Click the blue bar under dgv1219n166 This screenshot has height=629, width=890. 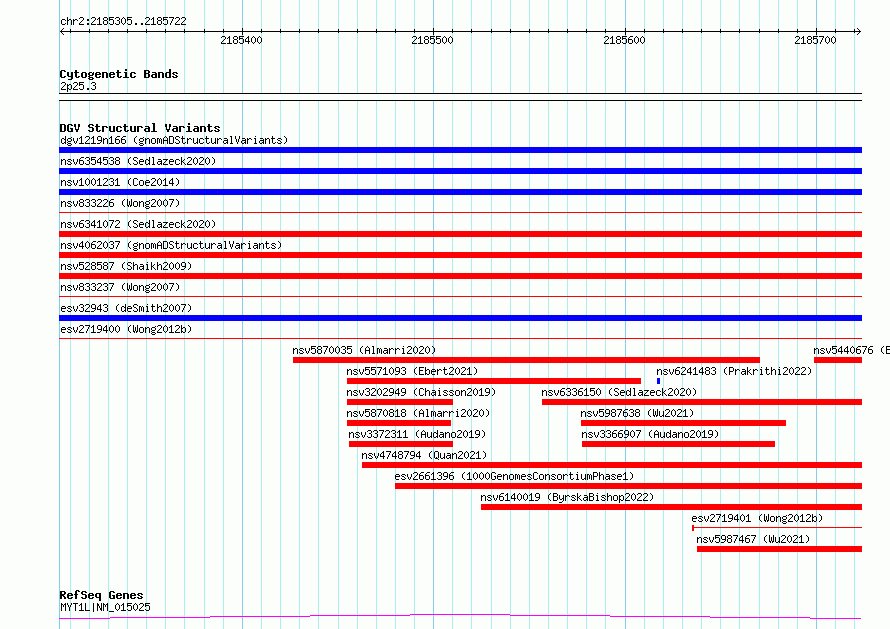(x=460, y=150)
